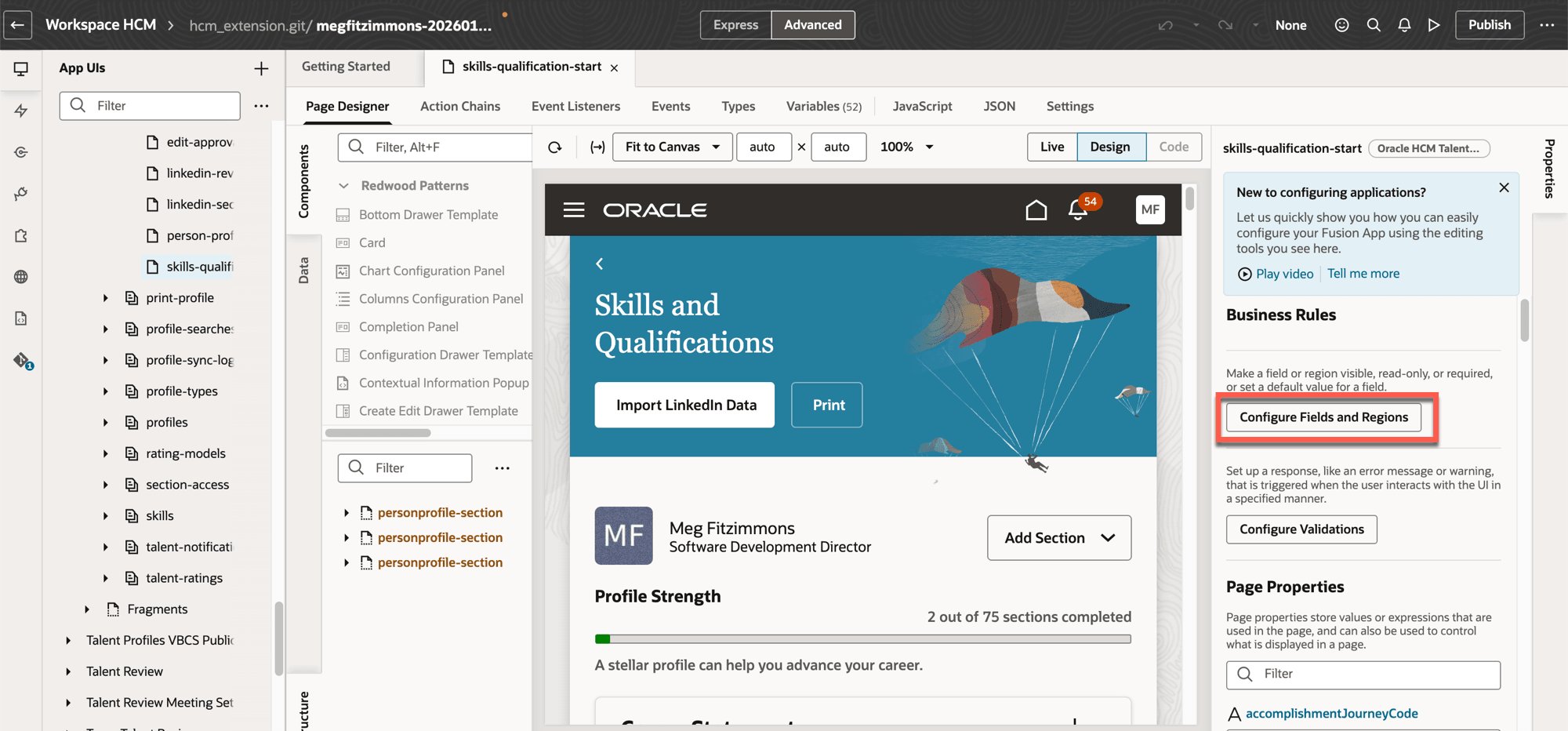The width and height of the screenshot is (1568, 731).
Task: Select the Advanced editing mode toggle
Action: [812, 24]
